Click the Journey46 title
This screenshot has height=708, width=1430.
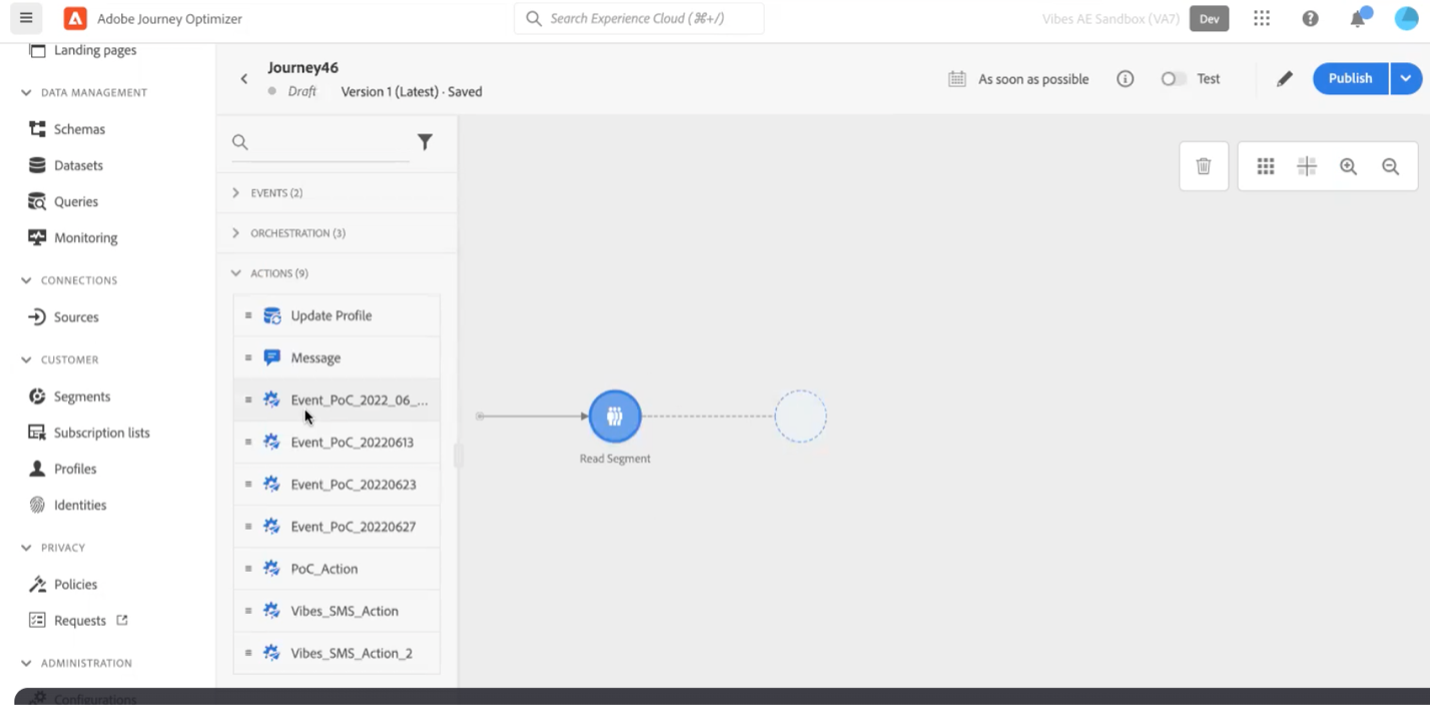[303, 67]
